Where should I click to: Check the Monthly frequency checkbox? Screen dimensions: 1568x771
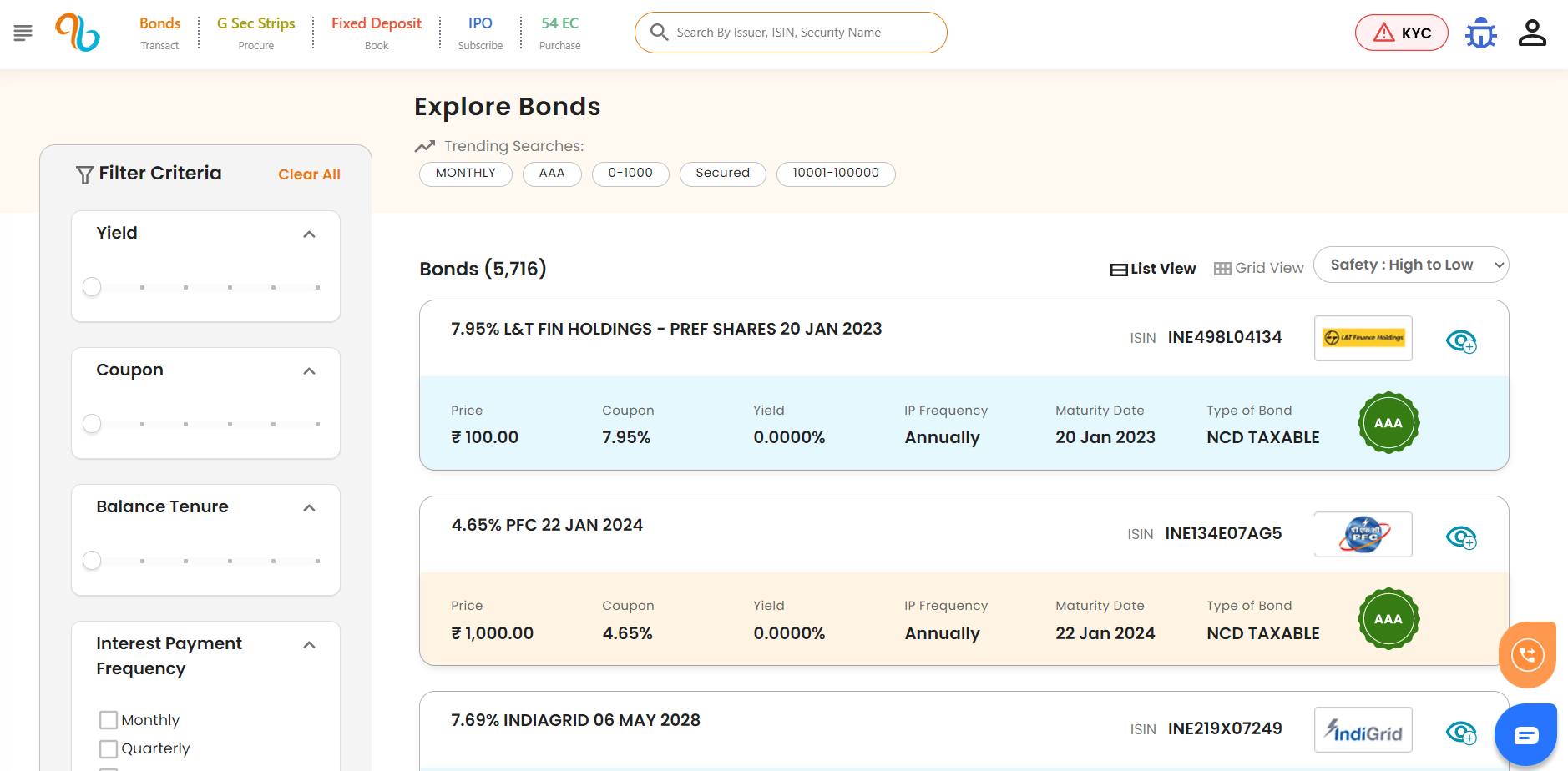tap(108, 720)
